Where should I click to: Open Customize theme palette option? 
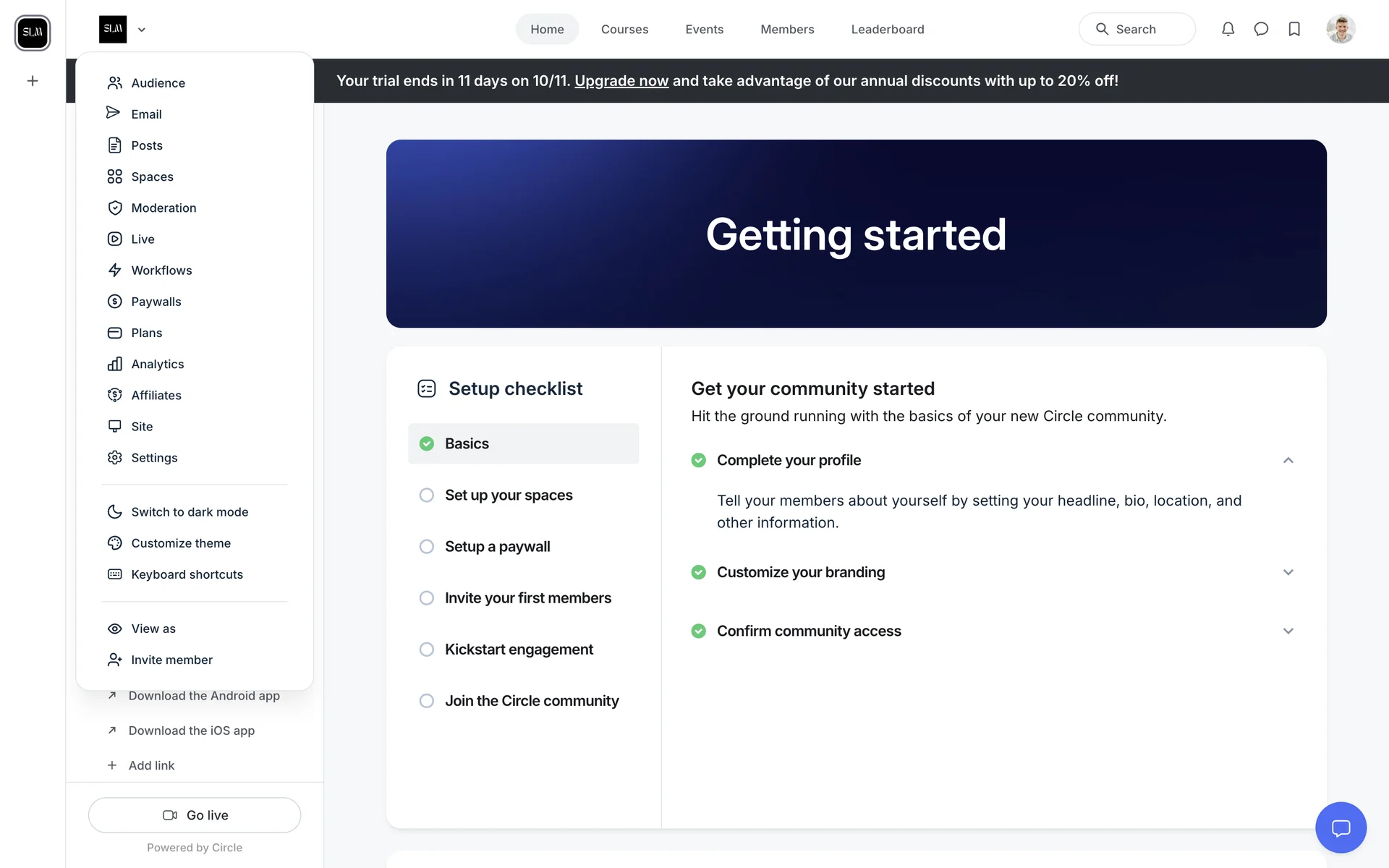[181, 543]
